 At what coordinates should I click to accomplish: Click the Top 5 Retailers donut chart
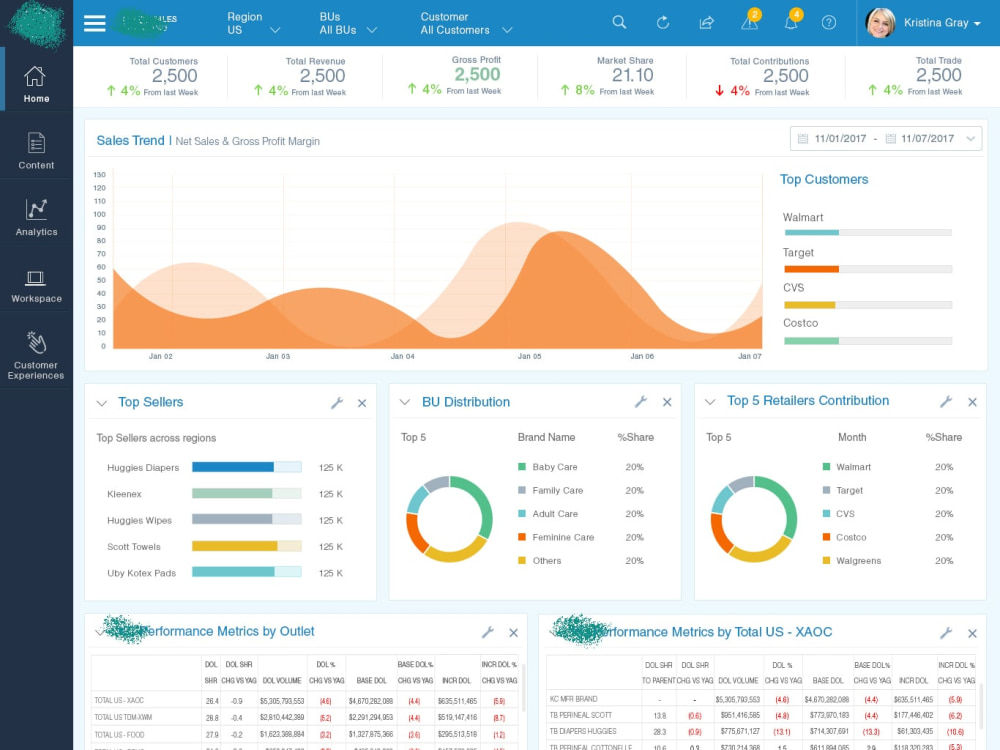[754, 519]
